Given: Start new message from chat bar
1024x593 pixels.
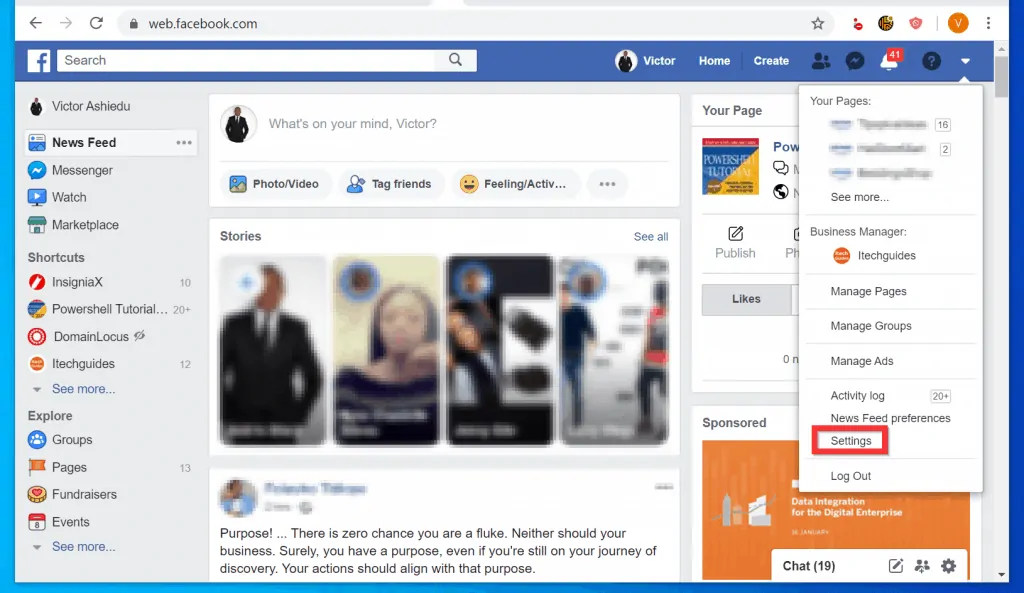Looking at the screenshot, I should 896,566.
